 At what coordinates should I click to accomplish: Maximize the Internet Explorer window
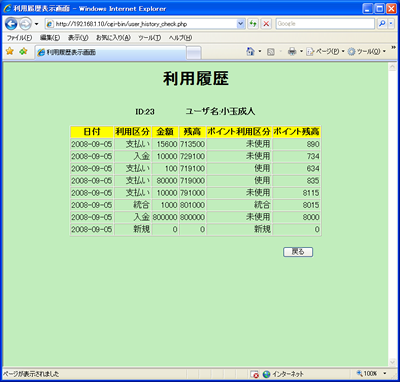pyautogui.click(x=380, y=9)
